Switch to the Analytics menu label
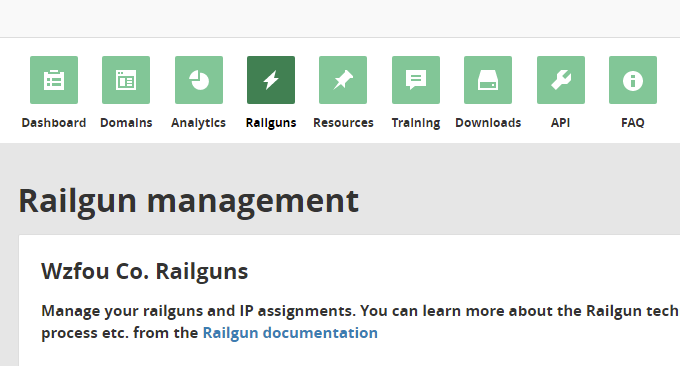The image size is (680, 366). tap(199, 123)
